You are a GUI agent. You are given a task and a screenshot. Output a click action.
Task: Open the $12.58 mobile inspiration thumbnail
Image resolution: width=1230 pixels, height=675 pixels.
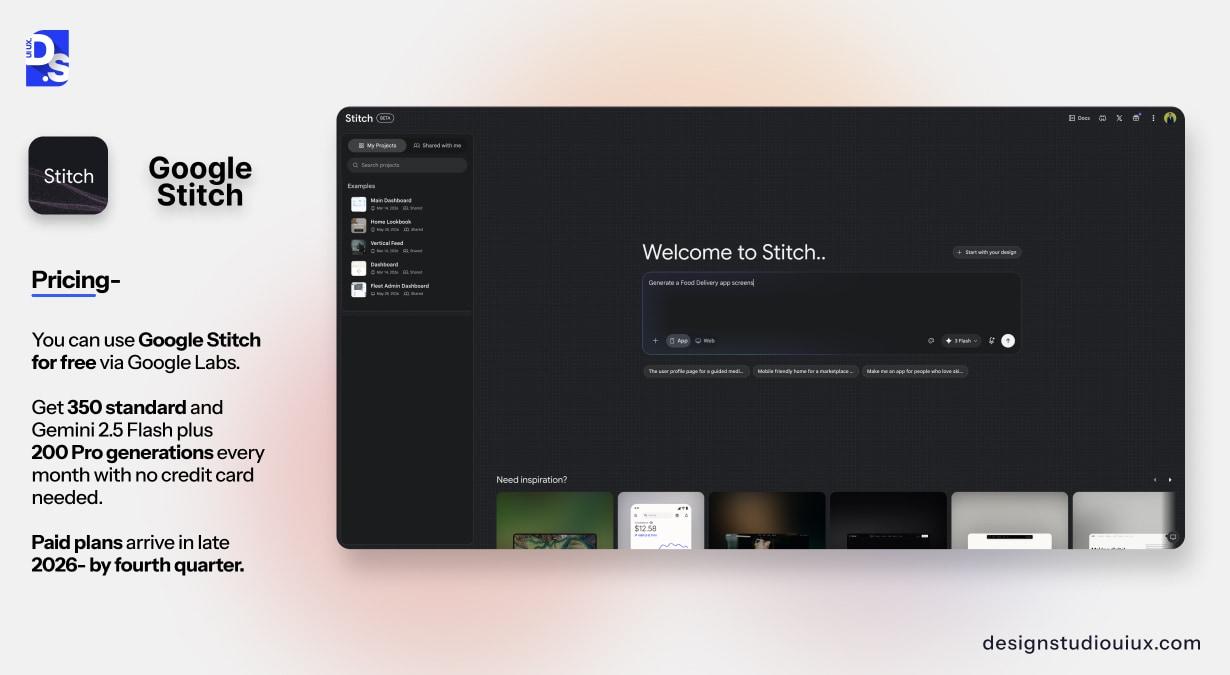661,520
